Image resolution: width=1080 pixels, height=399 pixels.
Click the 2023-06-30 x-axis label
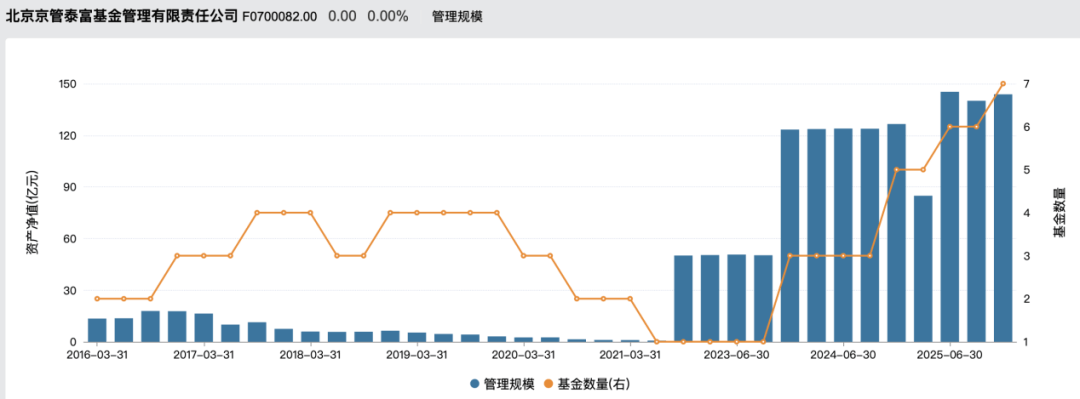(x=736, y=355)
